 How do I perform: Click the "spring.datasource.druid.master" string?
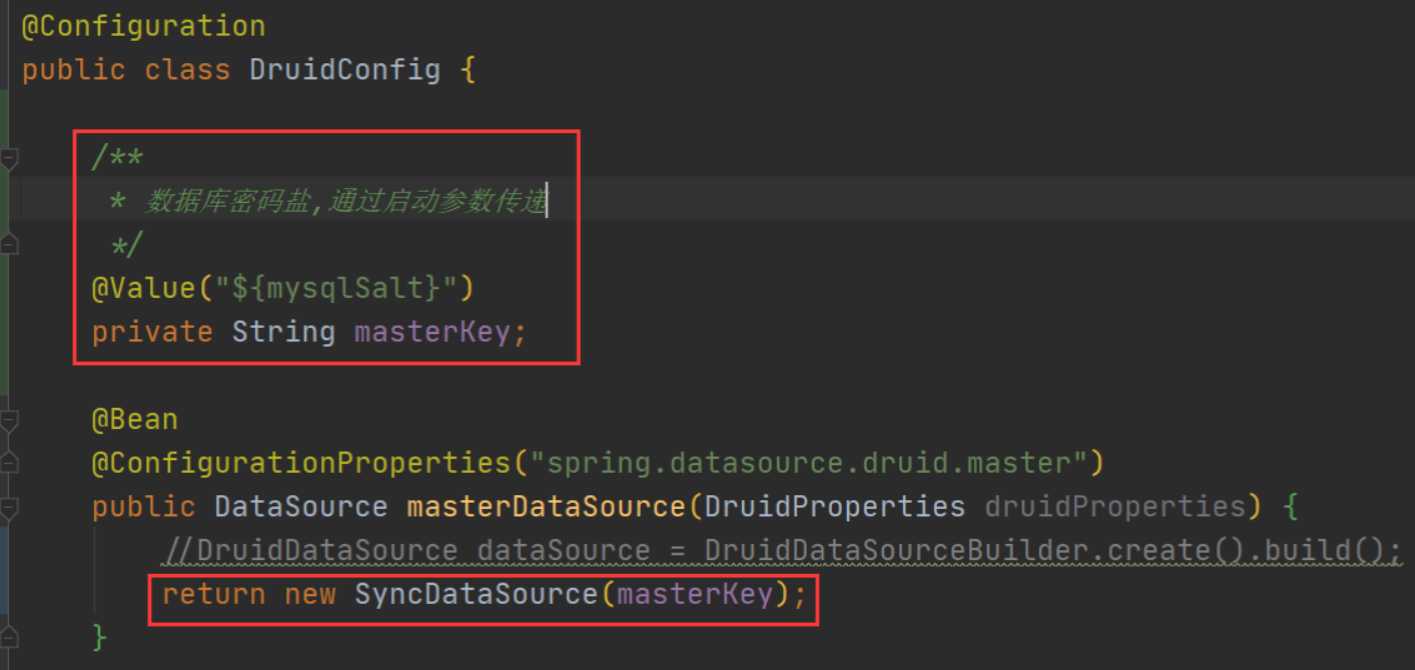[808, 463]
